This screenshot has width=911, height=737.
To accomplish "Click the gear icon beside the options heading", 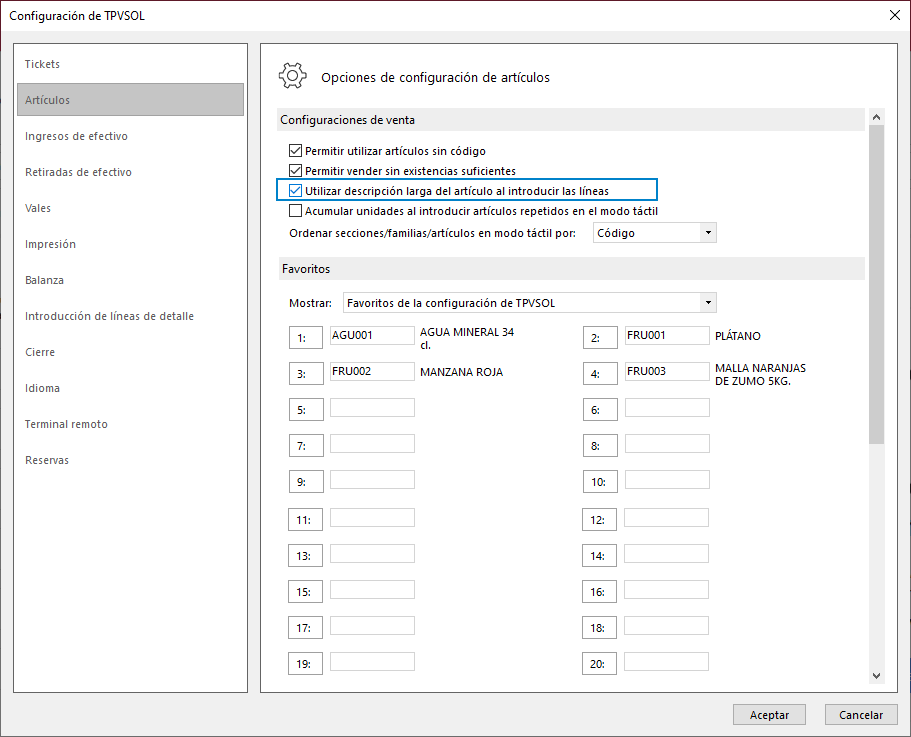I will [292, 76].
